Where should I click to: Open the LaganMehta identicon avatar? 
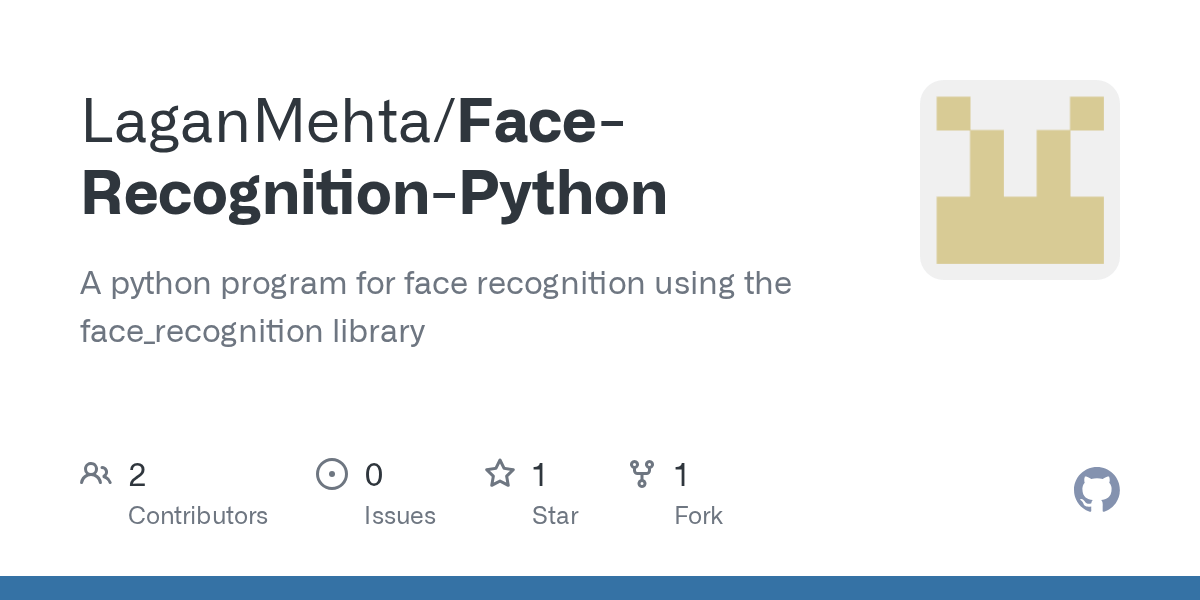(1020, 180)
